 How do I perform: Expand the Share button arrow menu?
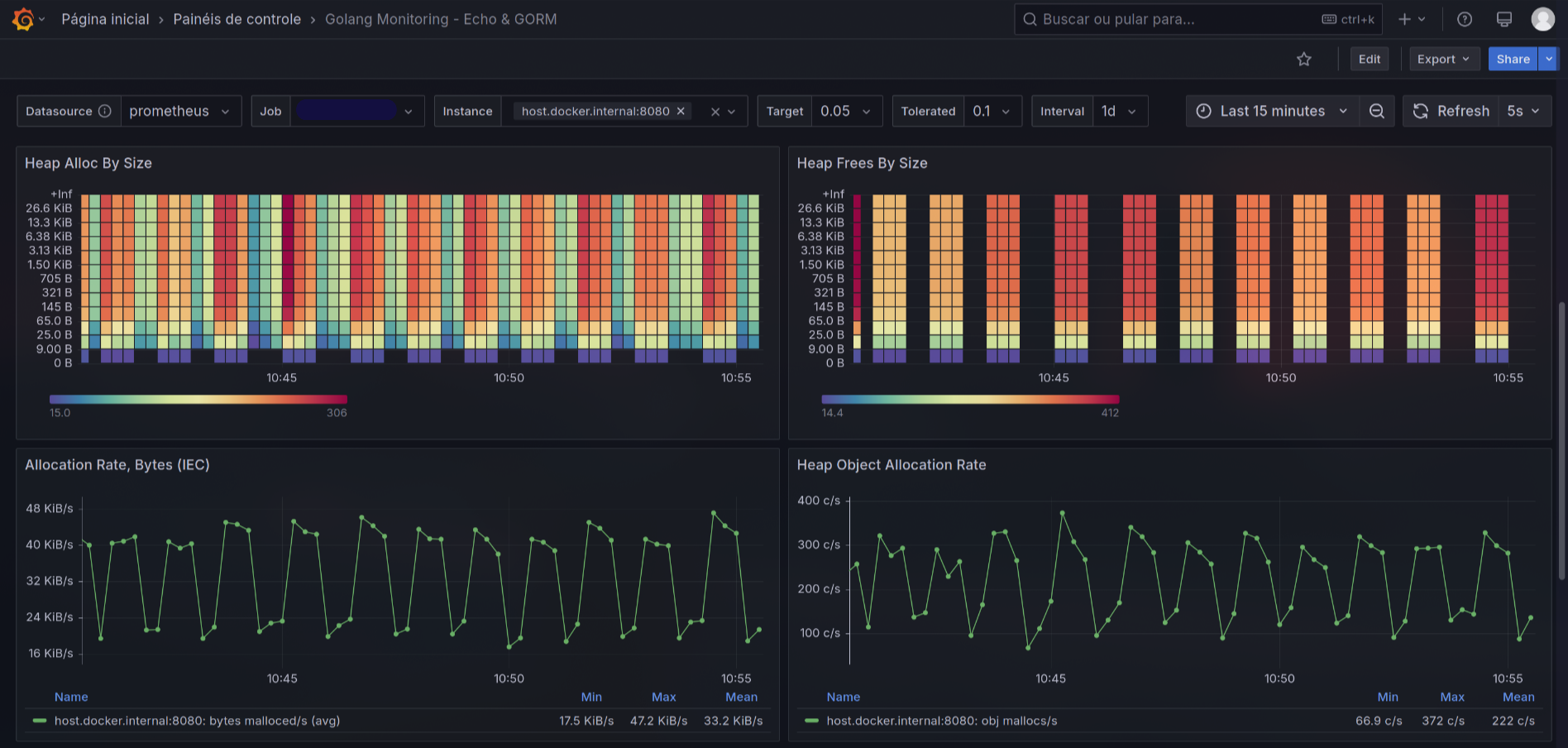click(1549, 59)
